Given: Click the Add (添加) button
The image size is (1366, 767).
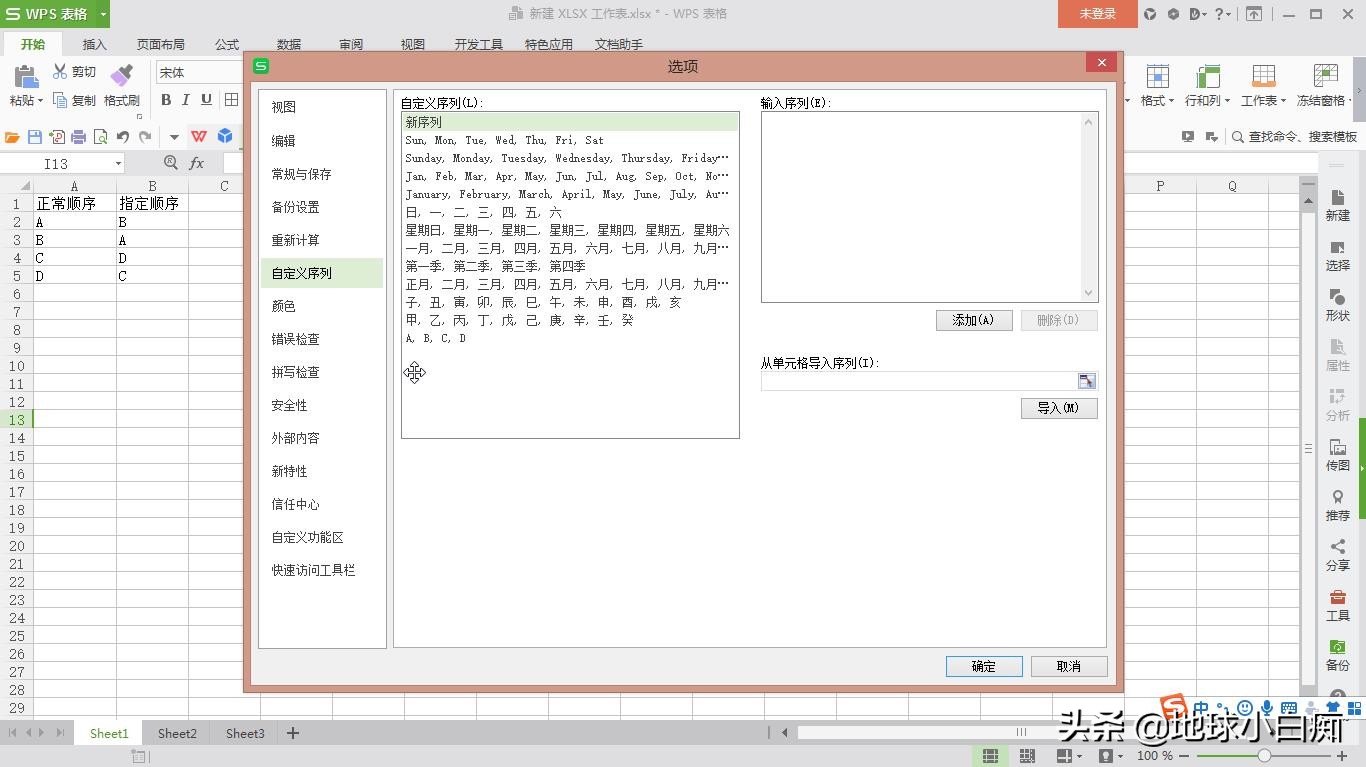Looking at the screenshot, I should pyautogui.click(x=974, y=320).
